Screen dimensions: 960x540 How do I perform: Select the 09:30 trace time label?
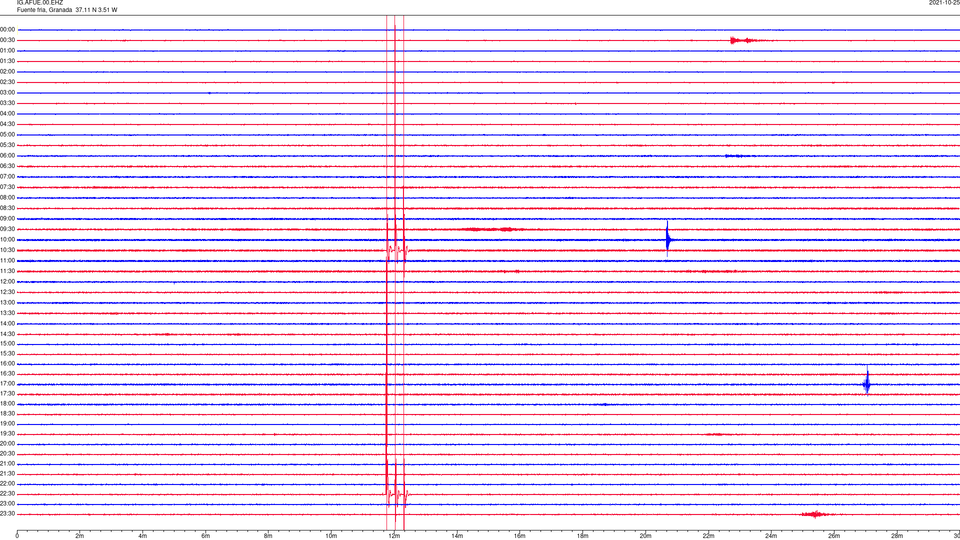coord(7,229)
